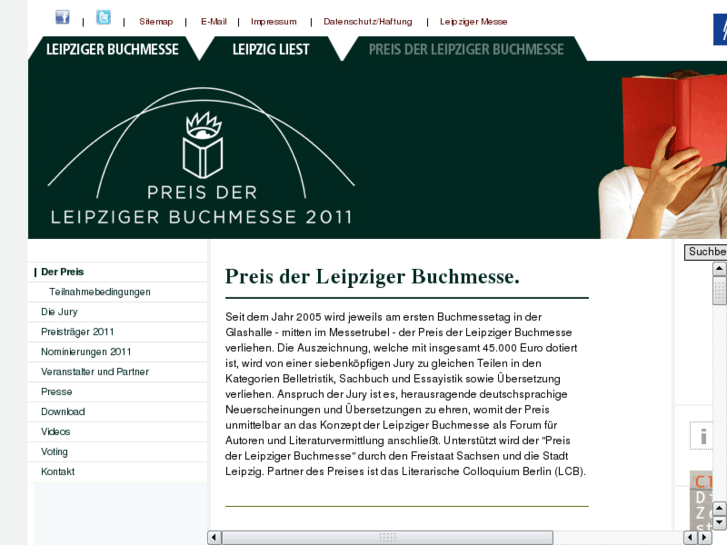Open the Facebook icon link
The width and height of the screenshot is (727, 545).
[x=63, y=17]
